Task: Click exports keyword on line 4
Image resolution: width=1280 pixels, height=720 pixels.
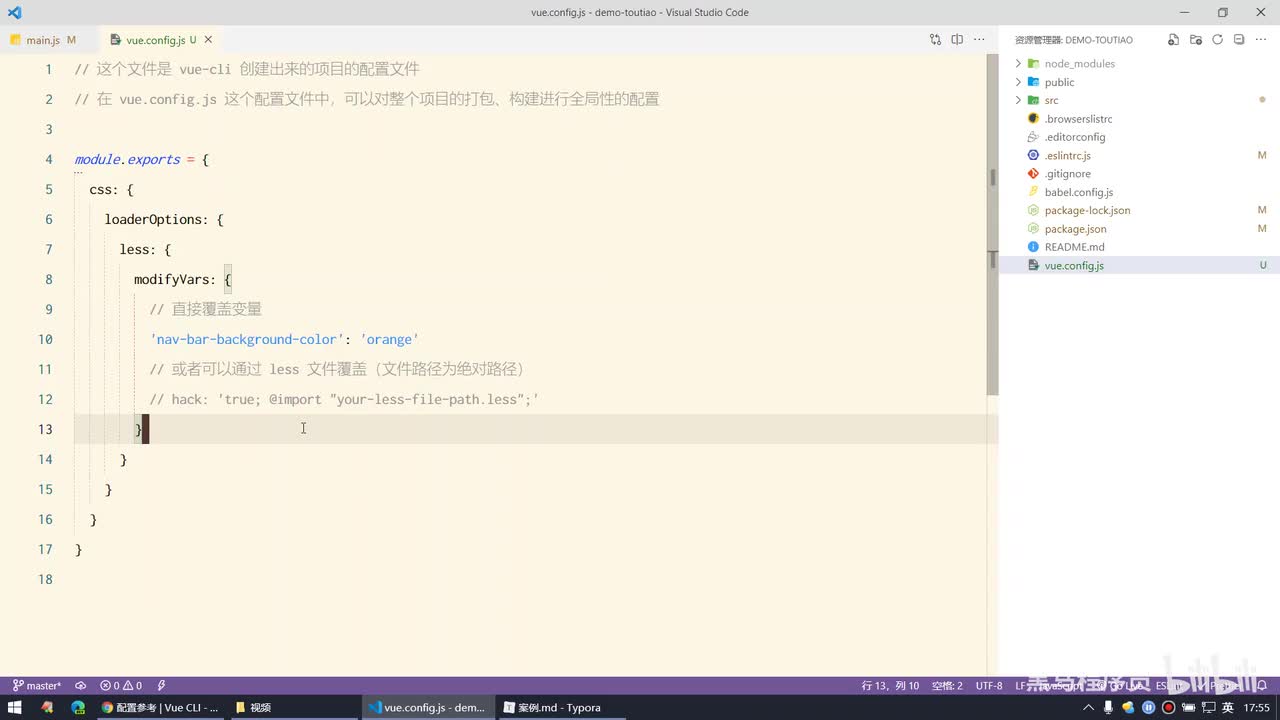Action: 153,159
